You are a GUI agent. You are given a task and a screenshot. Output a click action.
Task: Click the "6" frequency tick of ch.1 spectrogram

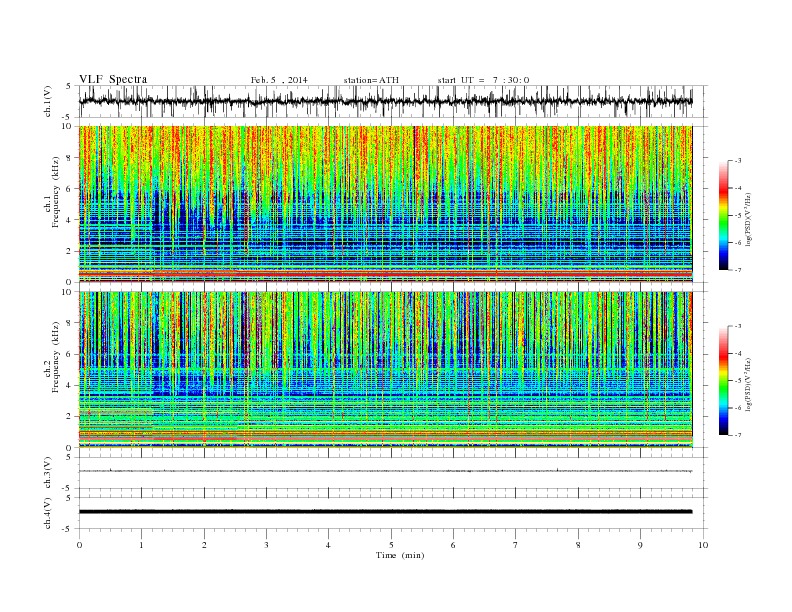click(70, 189)
